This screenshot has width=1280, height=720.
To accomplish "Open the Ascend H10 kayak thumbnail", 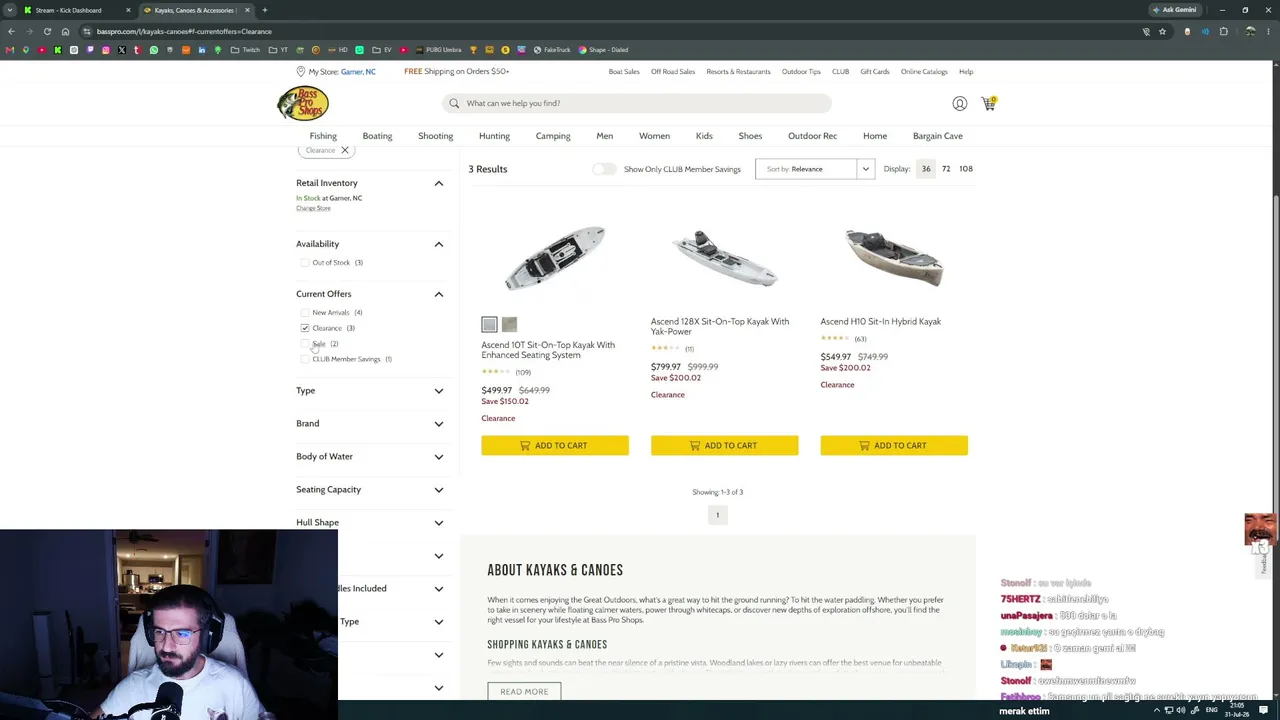I will (894, 257).
